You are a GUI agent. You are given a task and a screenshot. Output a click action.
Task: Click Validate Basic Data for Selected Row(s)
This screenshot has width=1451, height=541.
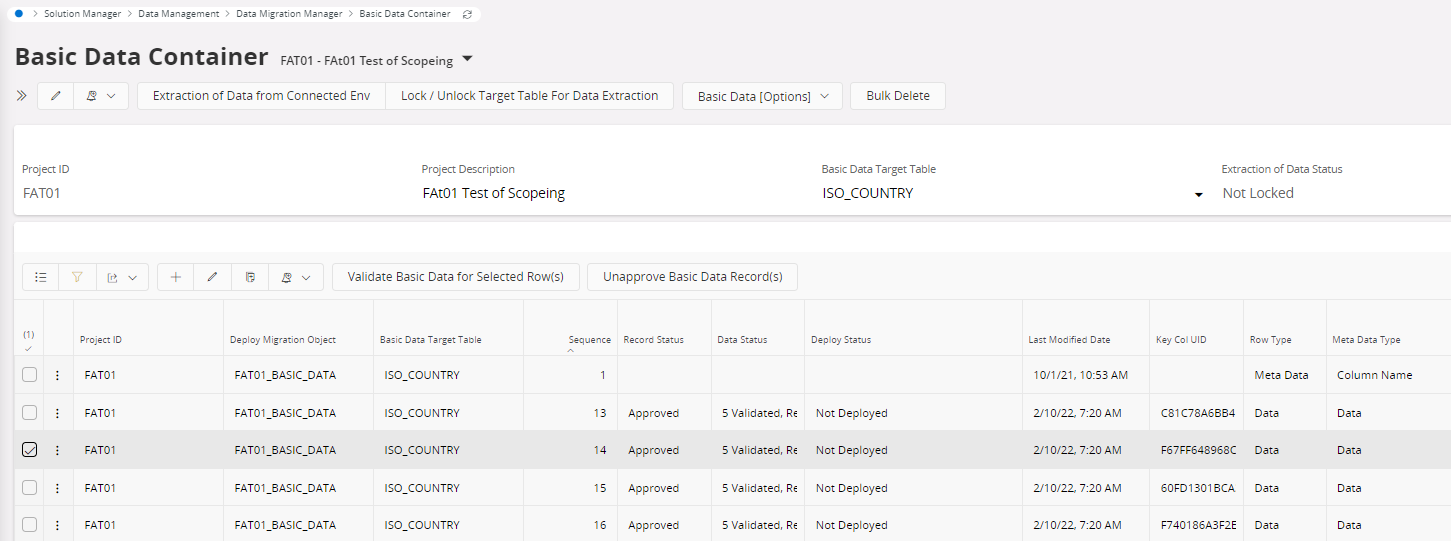click(455, 277)
